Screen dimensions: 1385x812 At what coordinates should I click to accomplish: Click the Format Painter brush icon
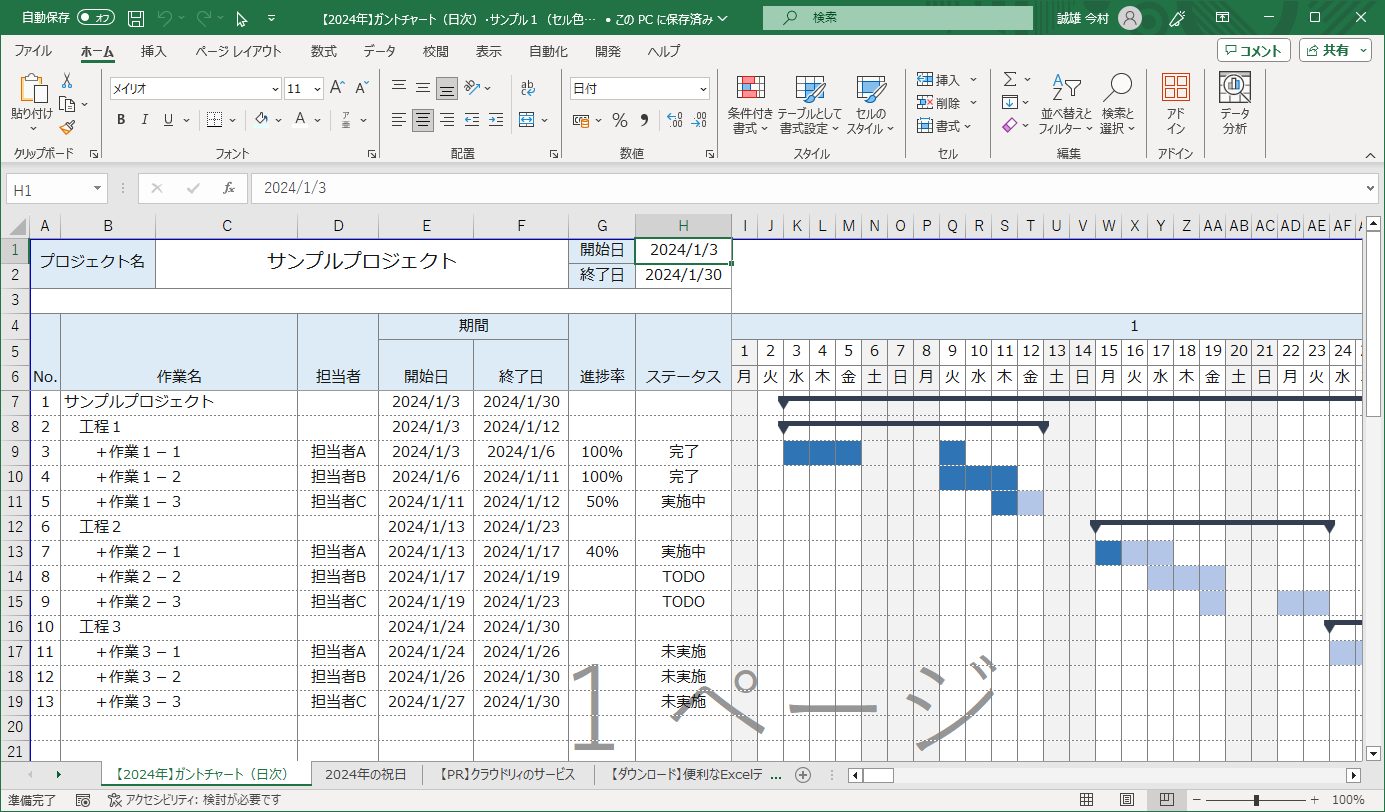coord(67,127)
